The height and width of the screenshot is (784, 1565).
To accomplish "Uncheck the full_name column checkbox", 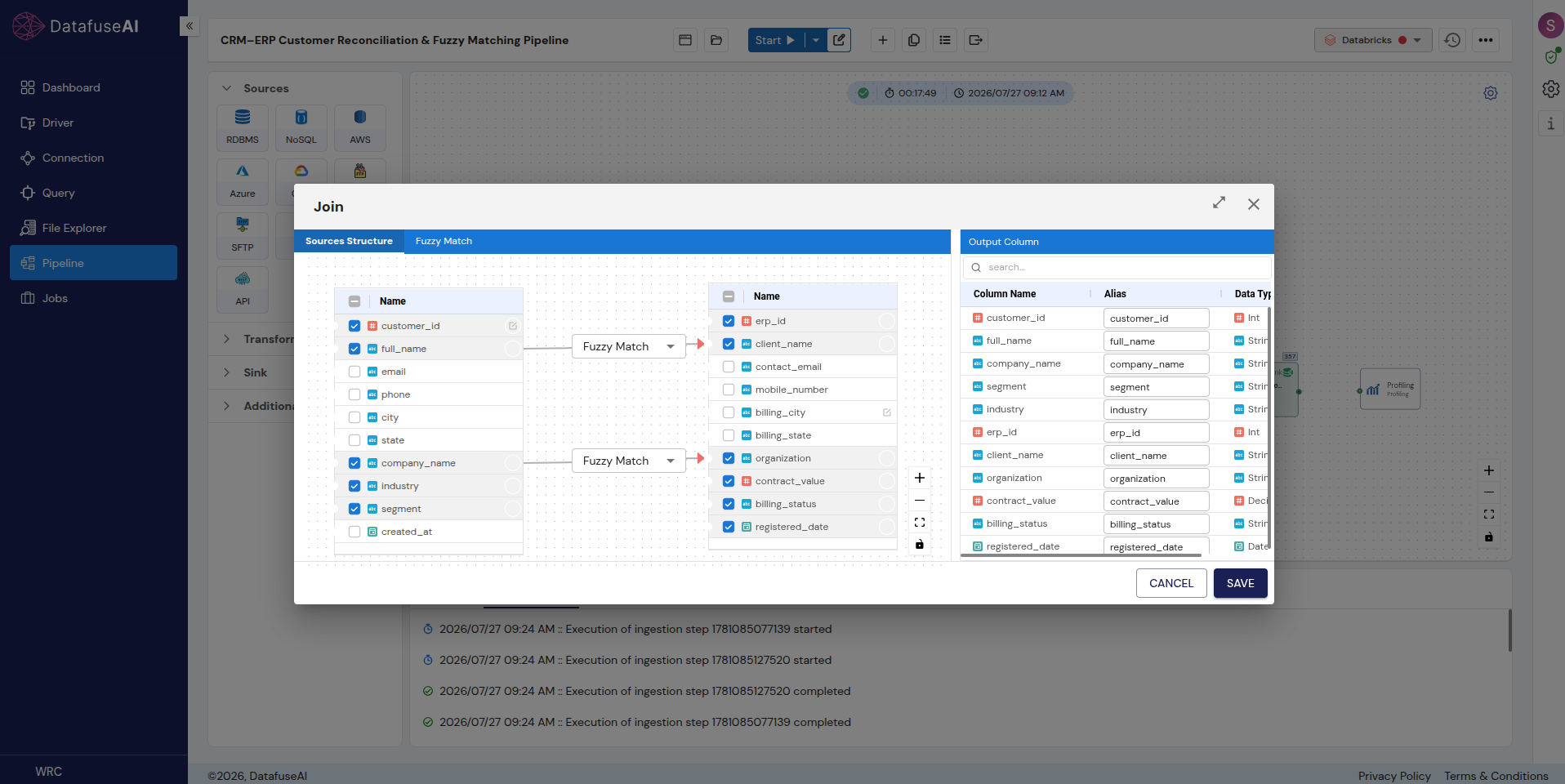I will (x=354, y=349).
